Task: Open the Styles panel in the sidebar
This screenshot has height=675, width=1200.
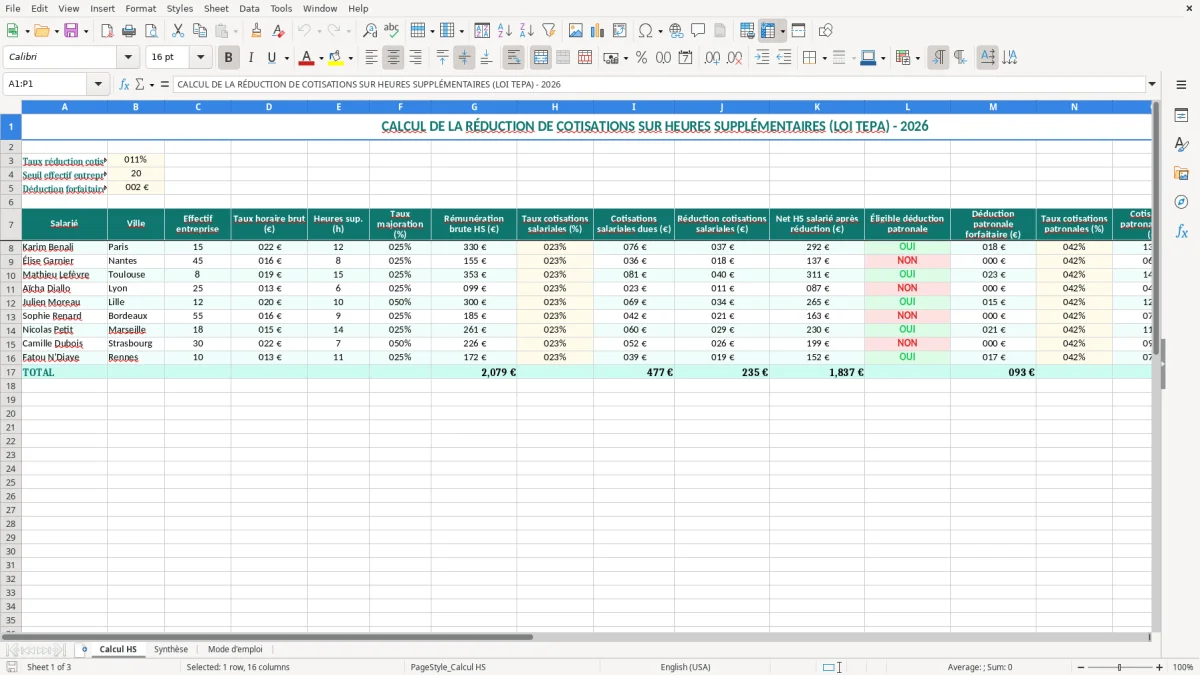Action: point(1181,145)
